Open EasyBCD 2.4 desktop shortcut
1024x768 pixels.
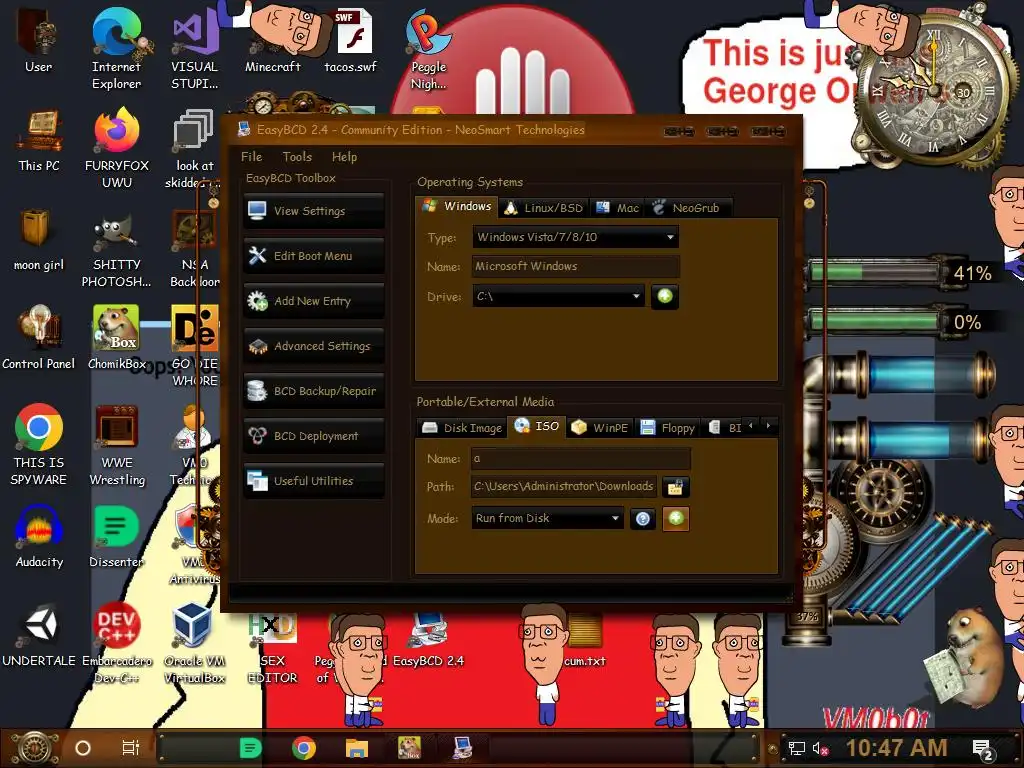point(428,640)
